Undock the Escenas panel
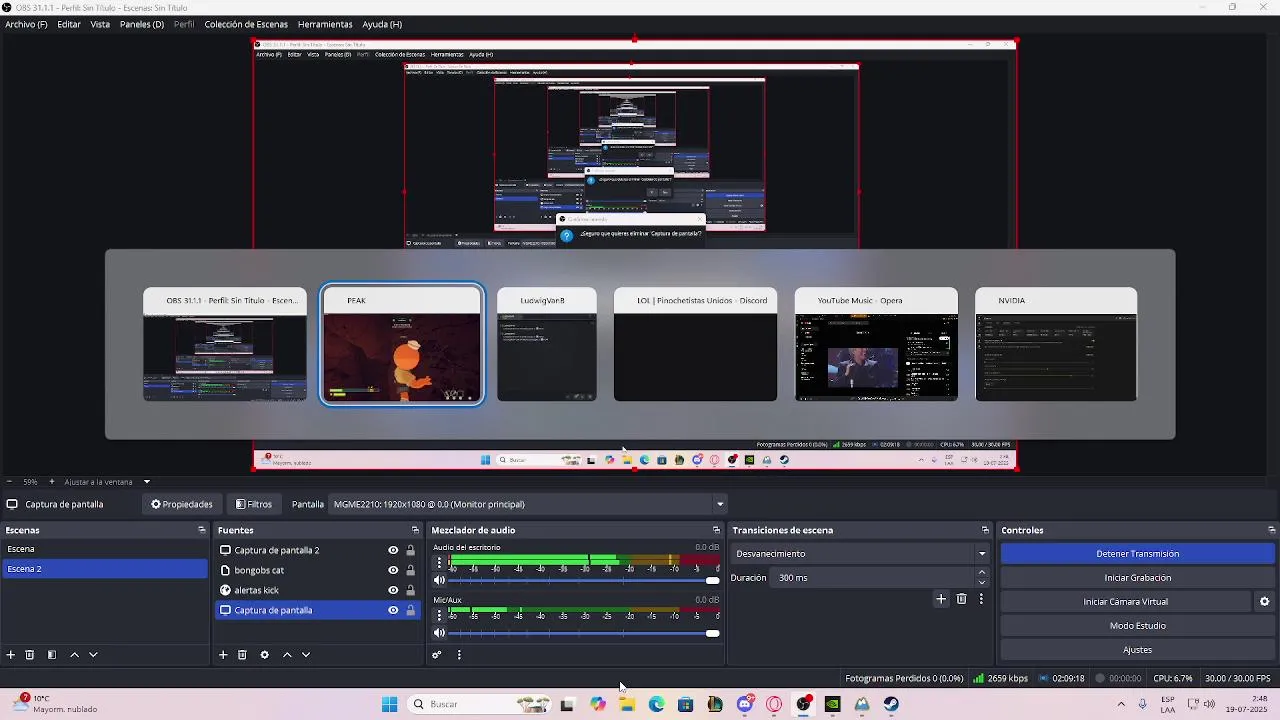Viewport: 1280px width, 720px height. click(x=202, y=530)
